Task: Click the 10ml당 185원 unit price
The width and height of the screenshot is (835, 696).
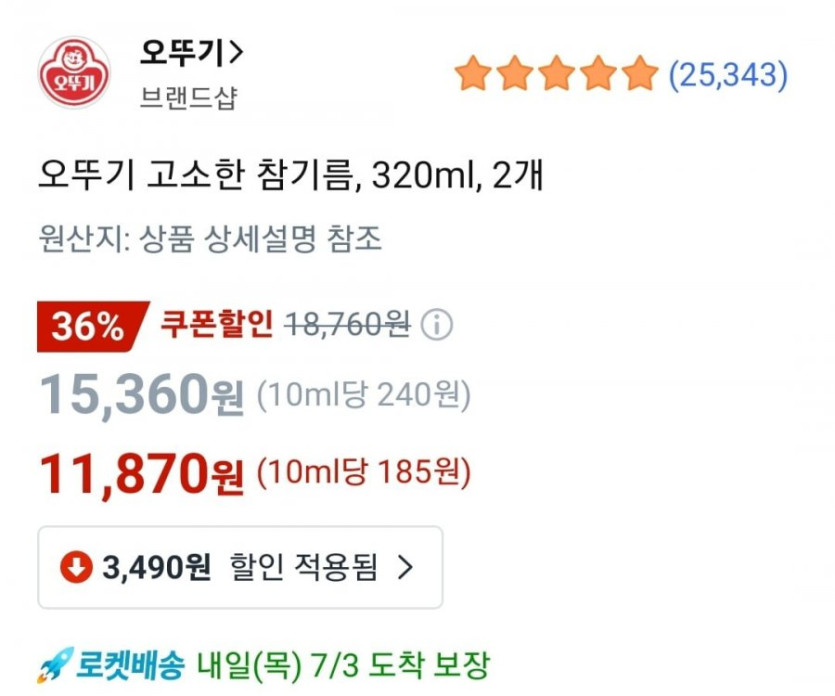Action: [x=364, y=471]
